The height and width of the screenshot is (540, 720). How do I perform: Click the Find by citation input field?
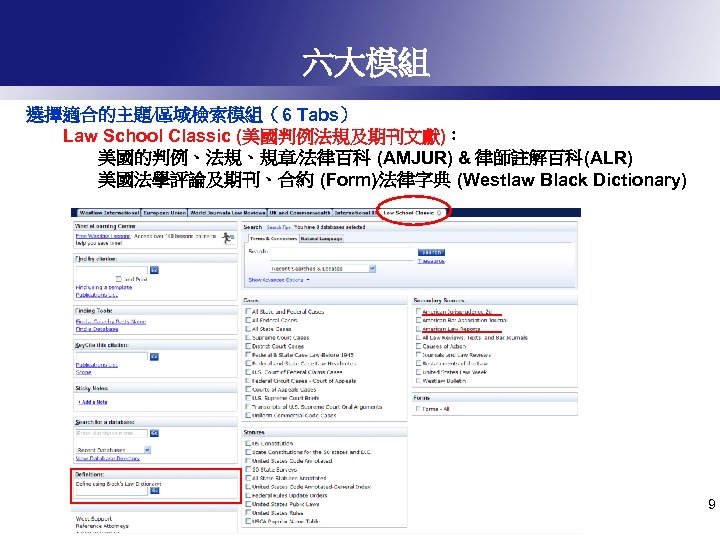[x=112, y=270]
